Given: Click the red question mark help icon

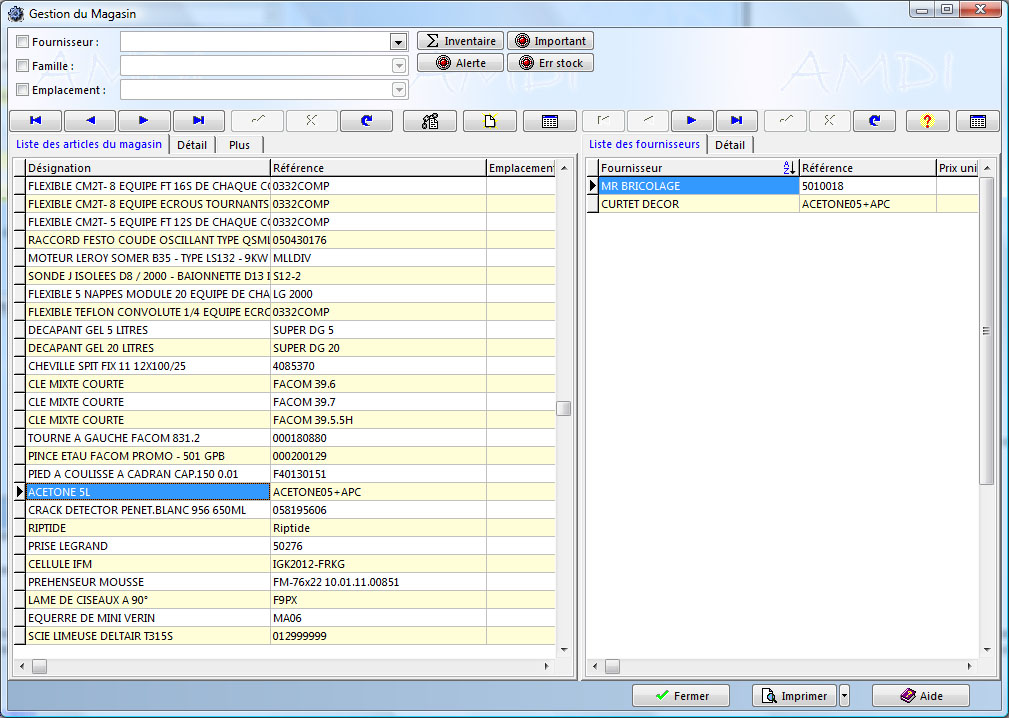Looking at the screenshot, I should click(927, 121).
